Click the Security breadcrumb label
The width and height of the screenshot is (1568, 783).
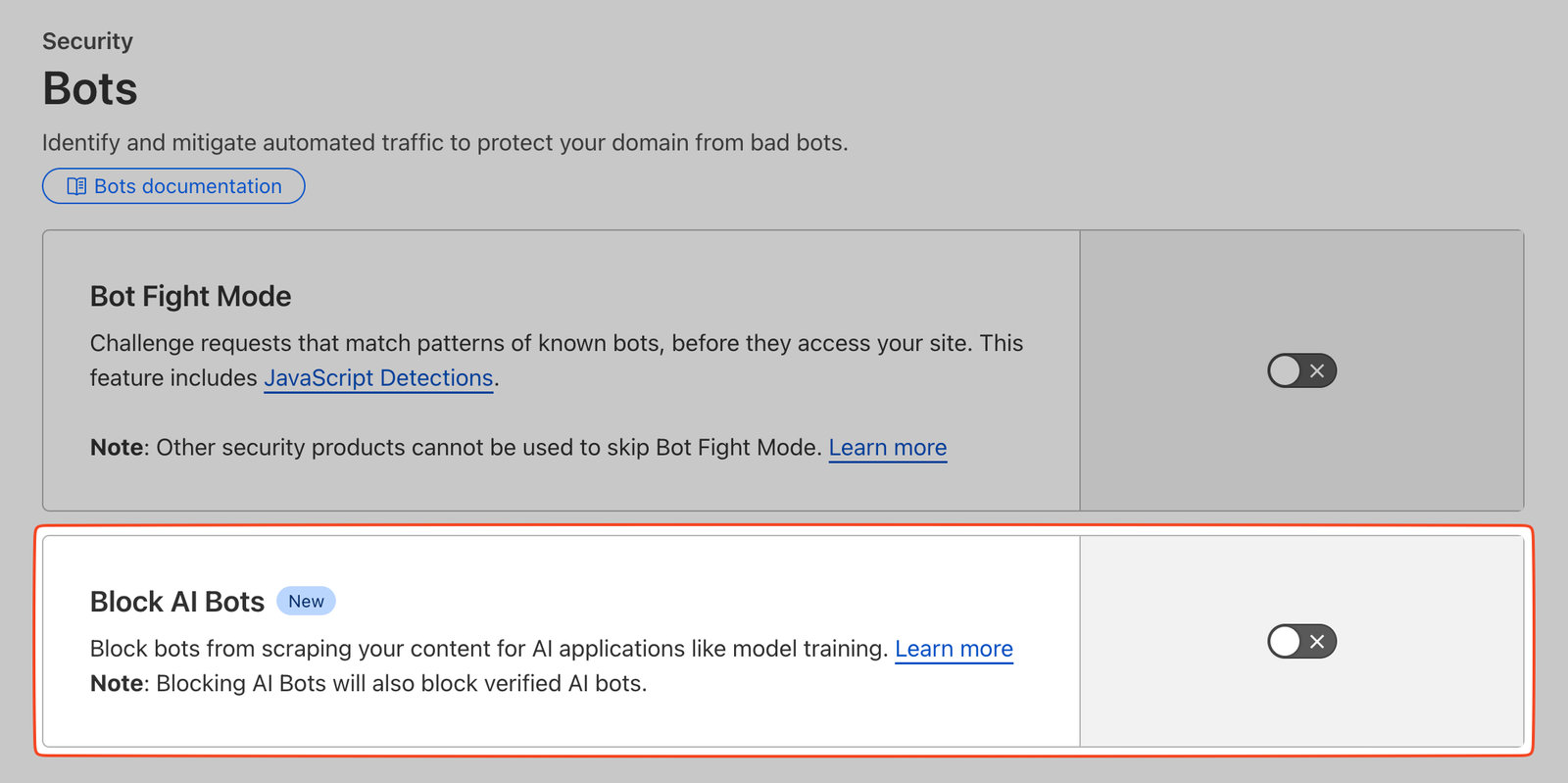pos(87,41)
